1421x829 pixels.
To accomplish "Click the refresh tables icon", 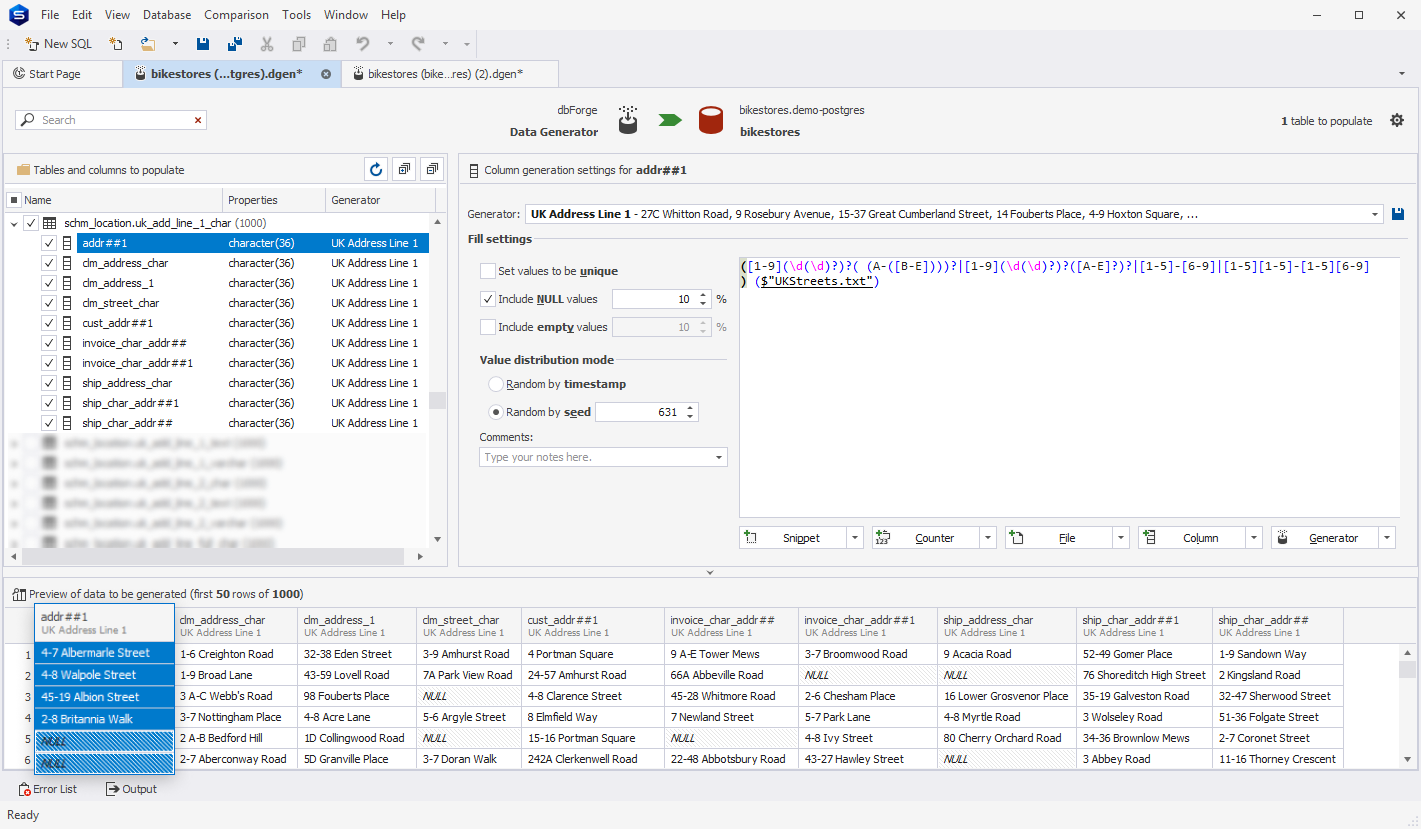I will (376, 169).
